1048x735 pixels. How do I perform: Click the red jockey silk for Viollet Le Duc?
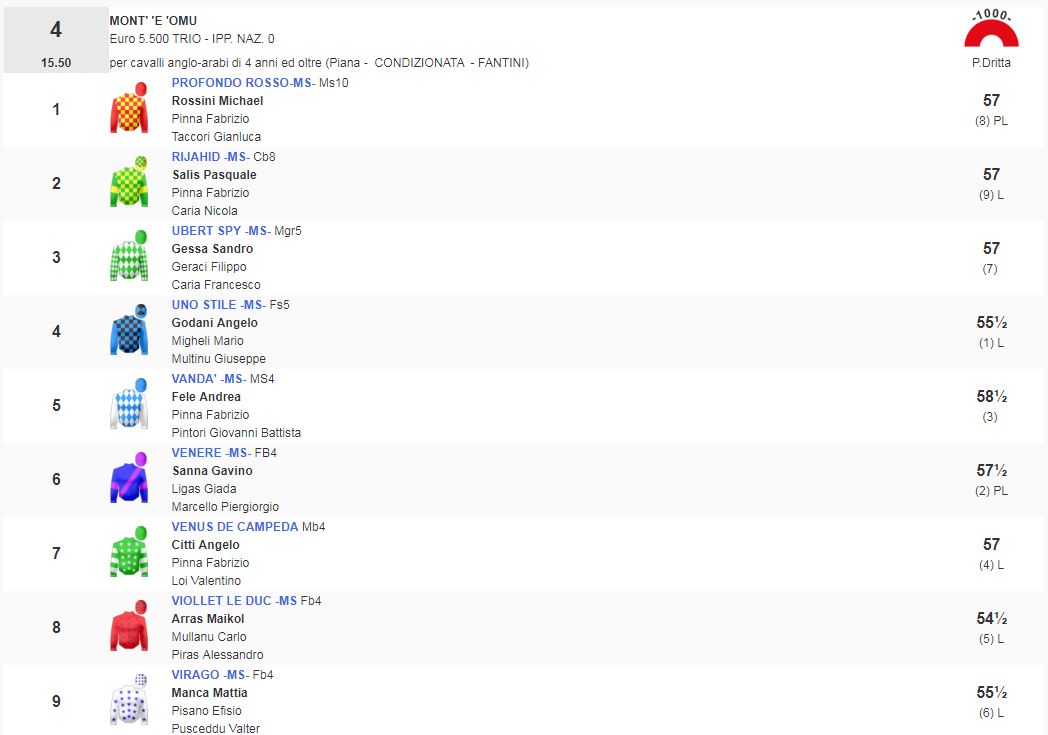(129, 627)
